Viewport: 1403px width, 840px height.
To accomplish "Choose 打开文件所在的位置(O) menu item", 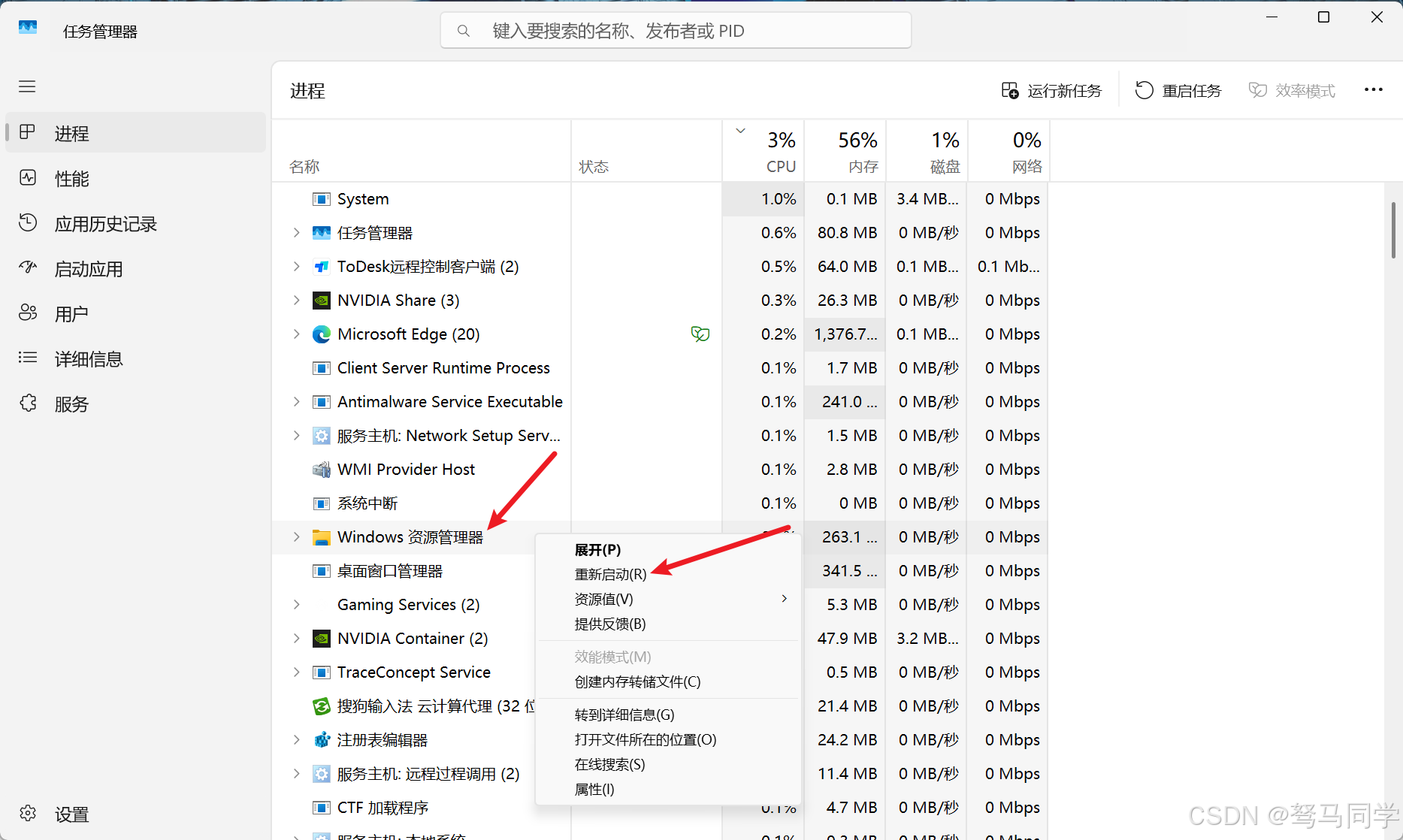I will [x=668, y=740].
